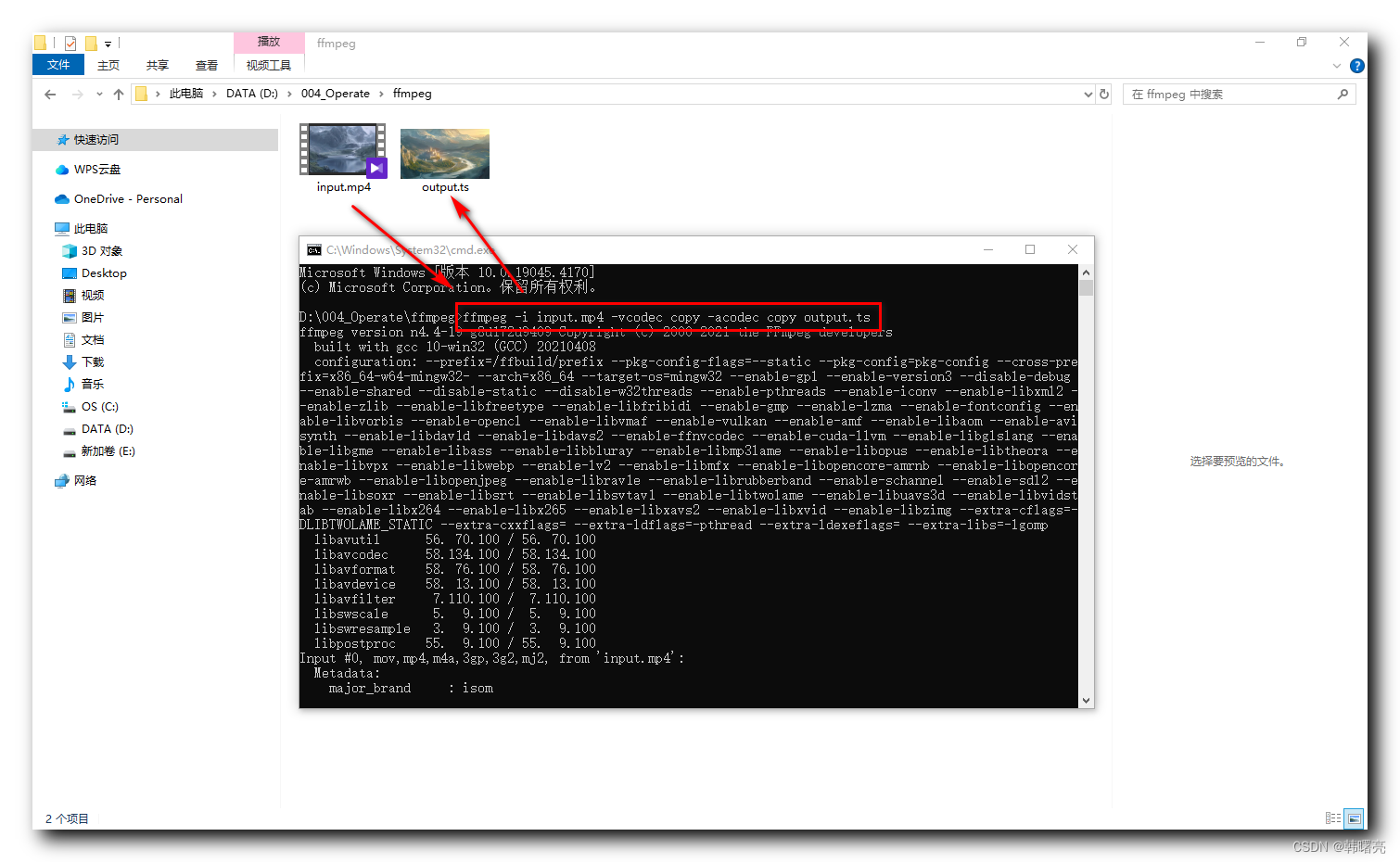Click the 2 个项目 status bar text

67,819
